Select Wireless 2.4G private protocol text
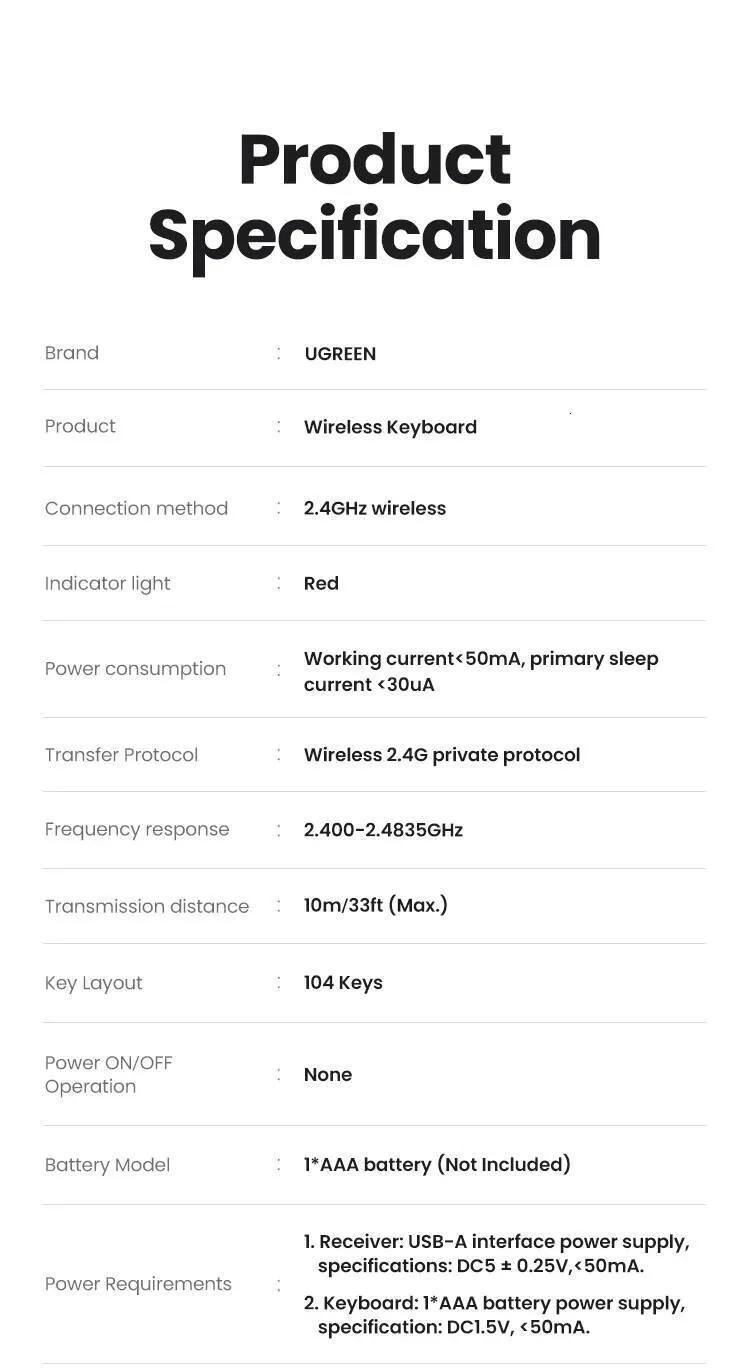Image resolution: width=750 pixels, height=1371 pixels. pos(442,755)
